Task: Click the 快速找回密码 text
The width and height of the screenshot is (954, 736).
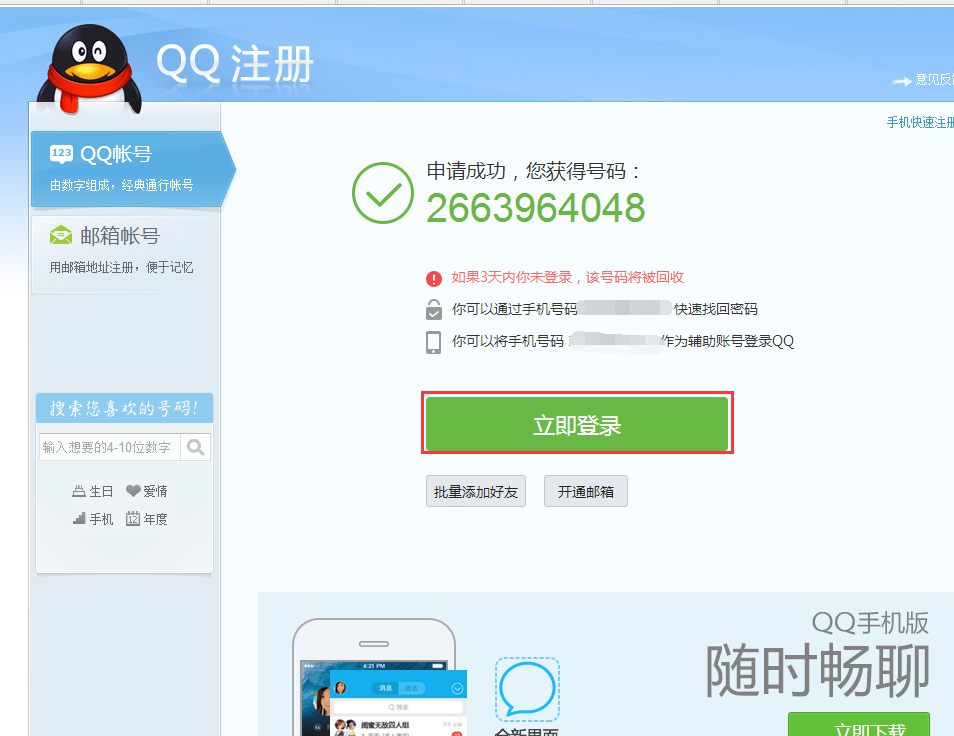Action: pos(716,309)
